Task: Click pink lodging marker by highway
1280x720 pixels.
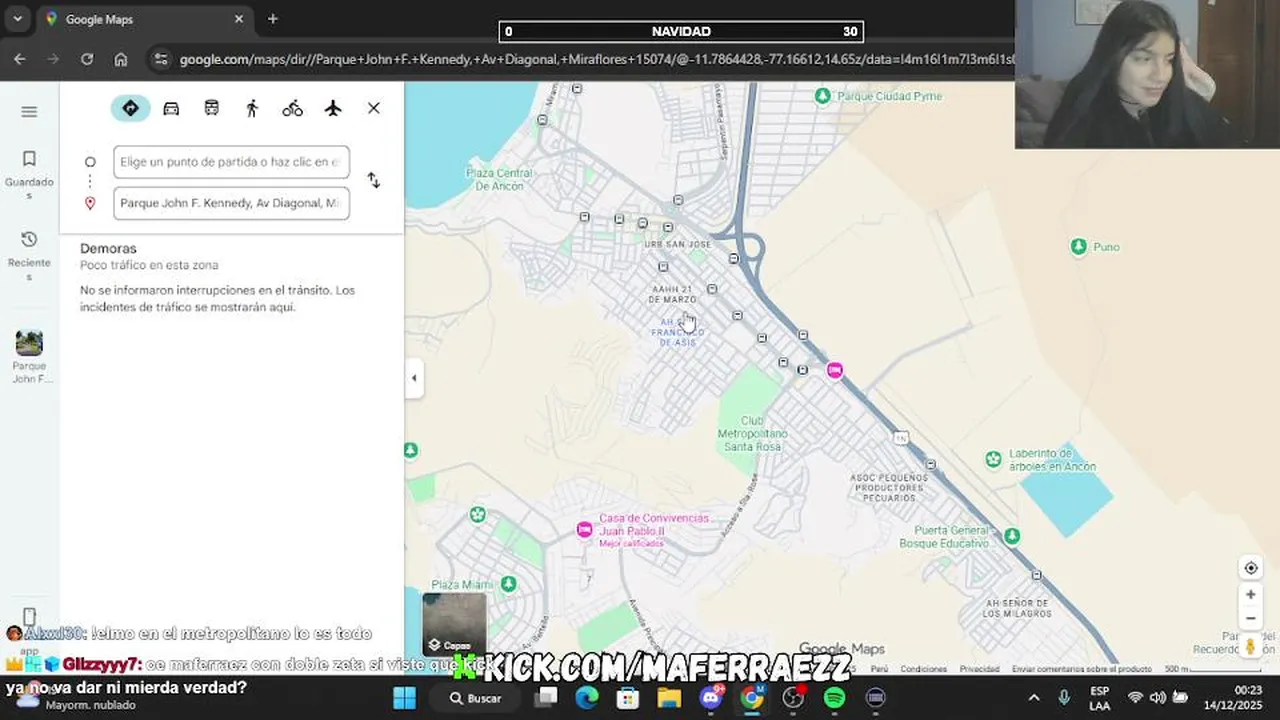Action: click(835, 370)
